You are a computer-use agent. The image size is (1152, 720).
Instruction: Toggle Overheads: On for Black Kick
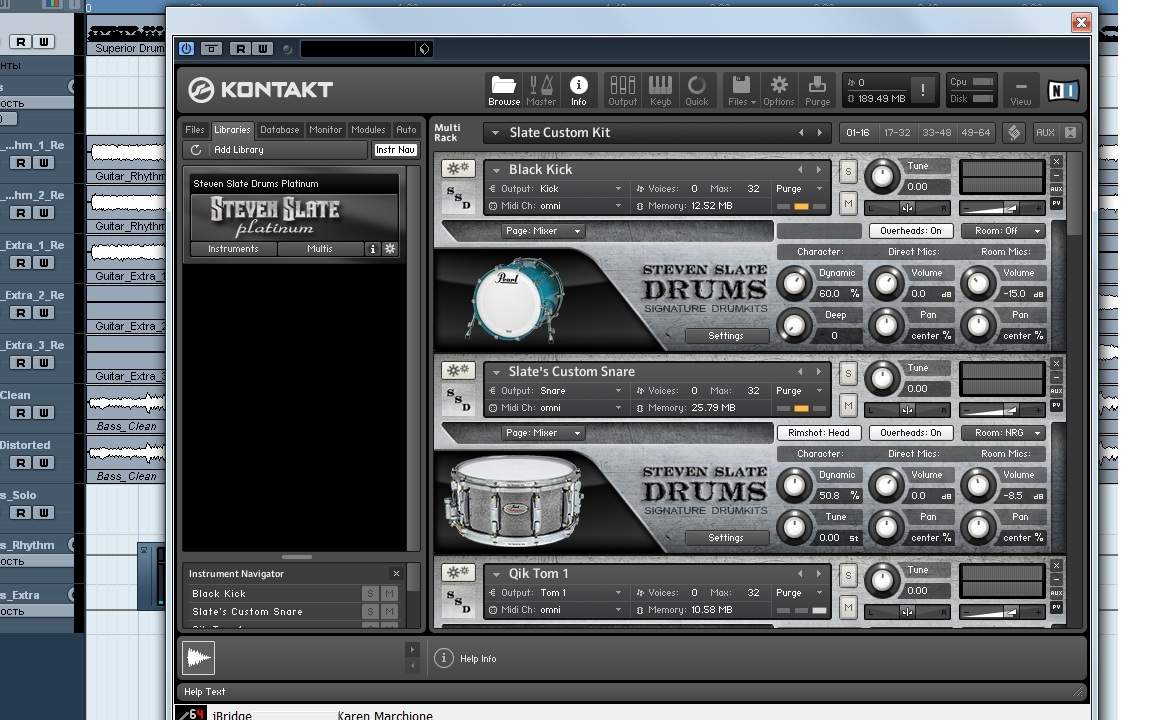coord(910,231)
